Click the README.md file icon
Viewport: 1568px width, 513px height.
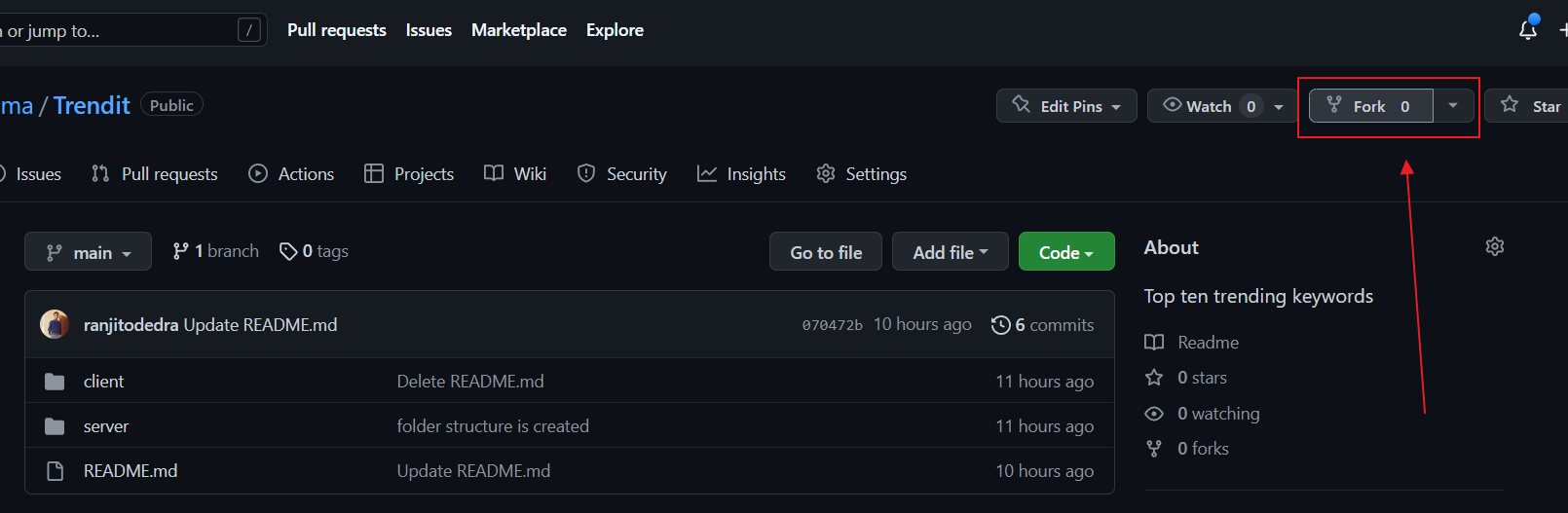55,471
